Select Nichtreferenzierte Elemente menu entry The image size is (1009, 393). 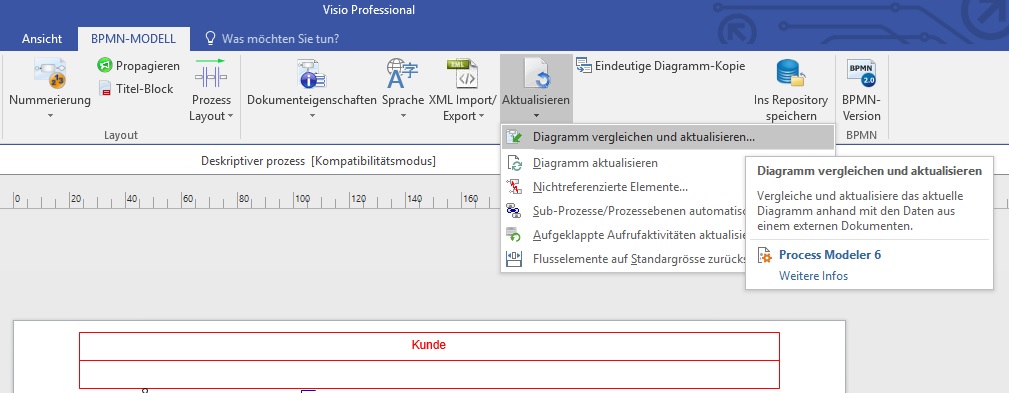610,187
